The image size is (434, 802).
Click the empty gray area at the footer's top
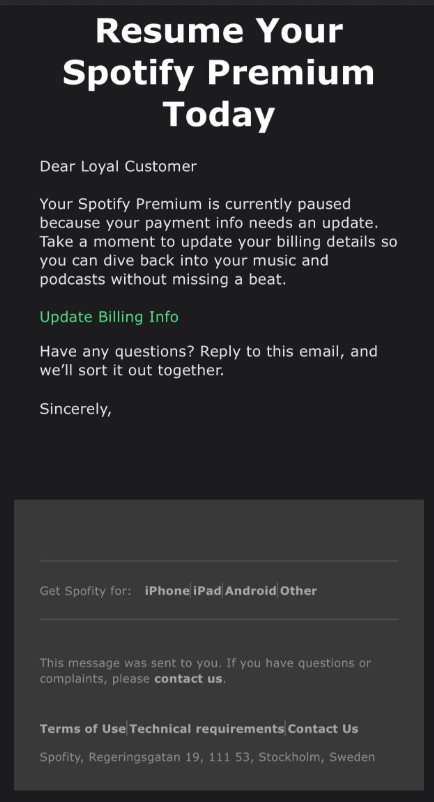(x=219, y=529)
